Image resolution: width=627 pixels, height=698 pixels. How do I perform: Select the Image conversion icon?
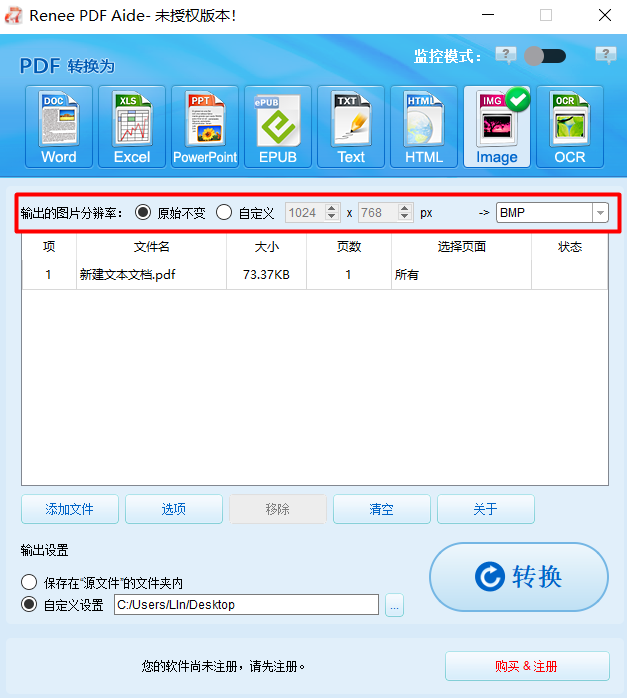497,127
